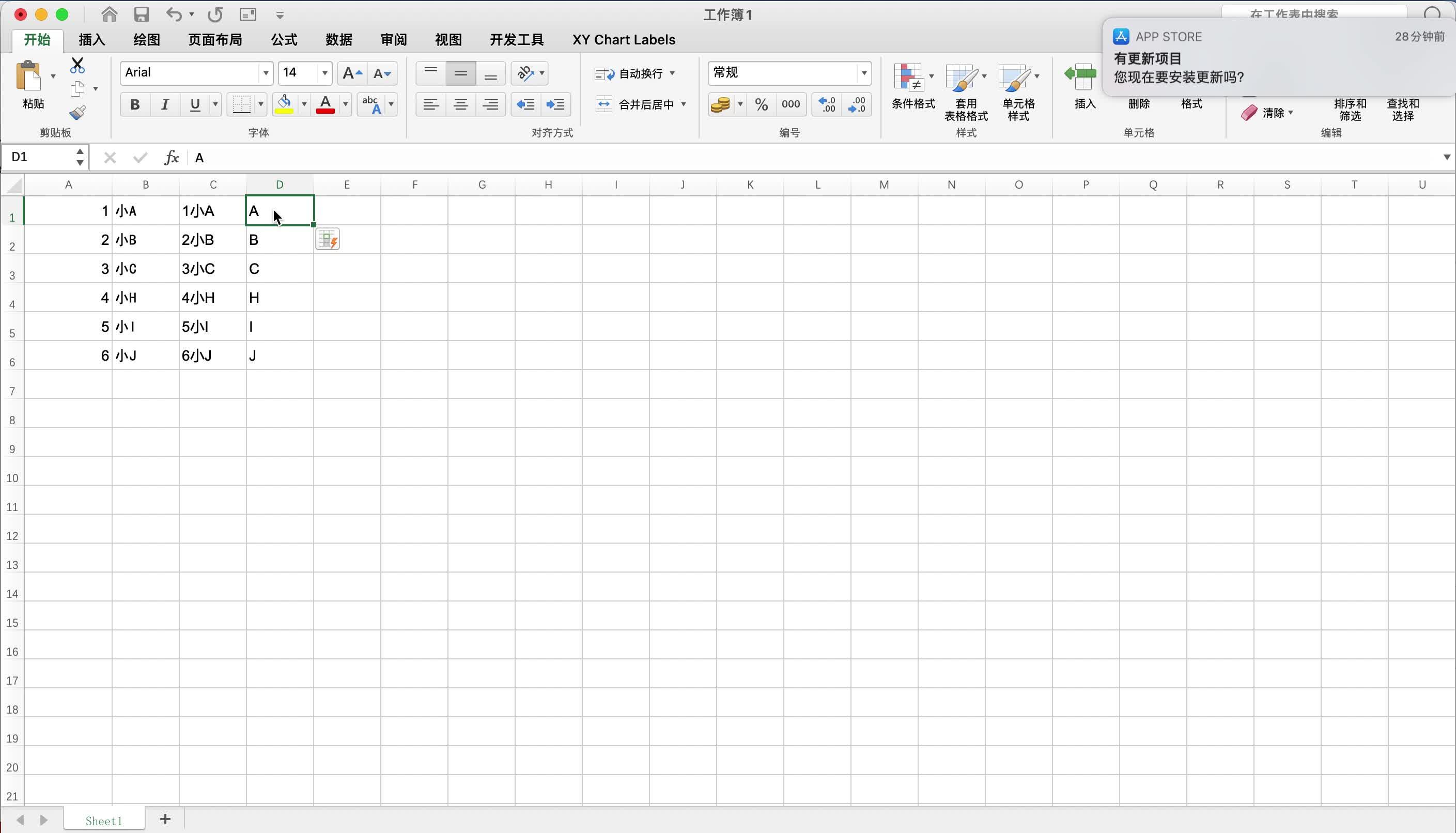Increase font size with the larger A icon

(352, 73)
